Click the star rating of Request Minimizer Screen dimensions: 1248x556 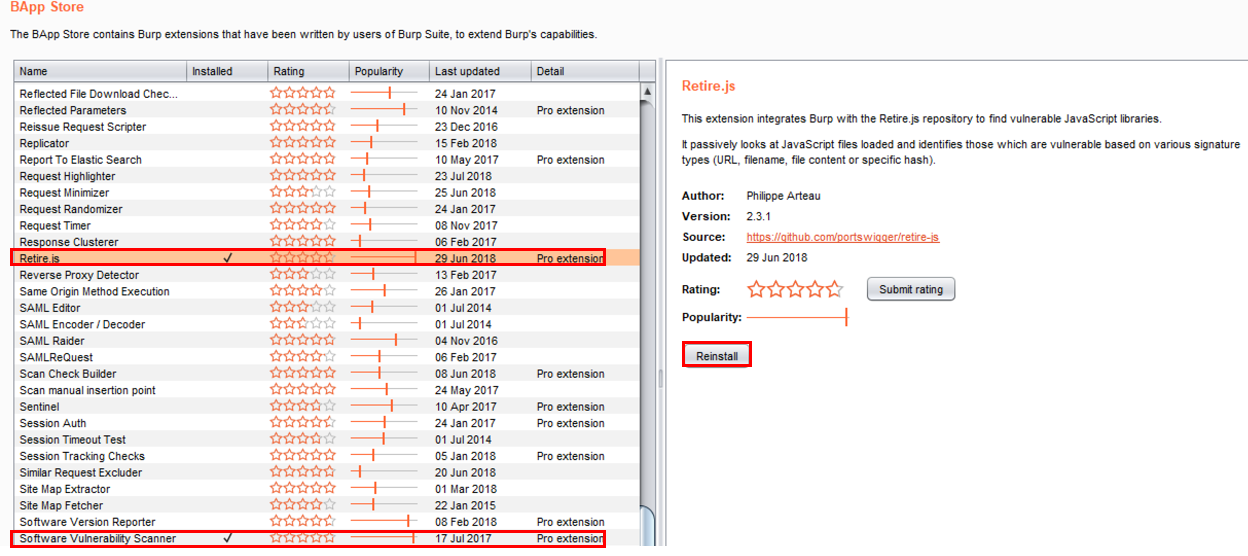[303, 193]
